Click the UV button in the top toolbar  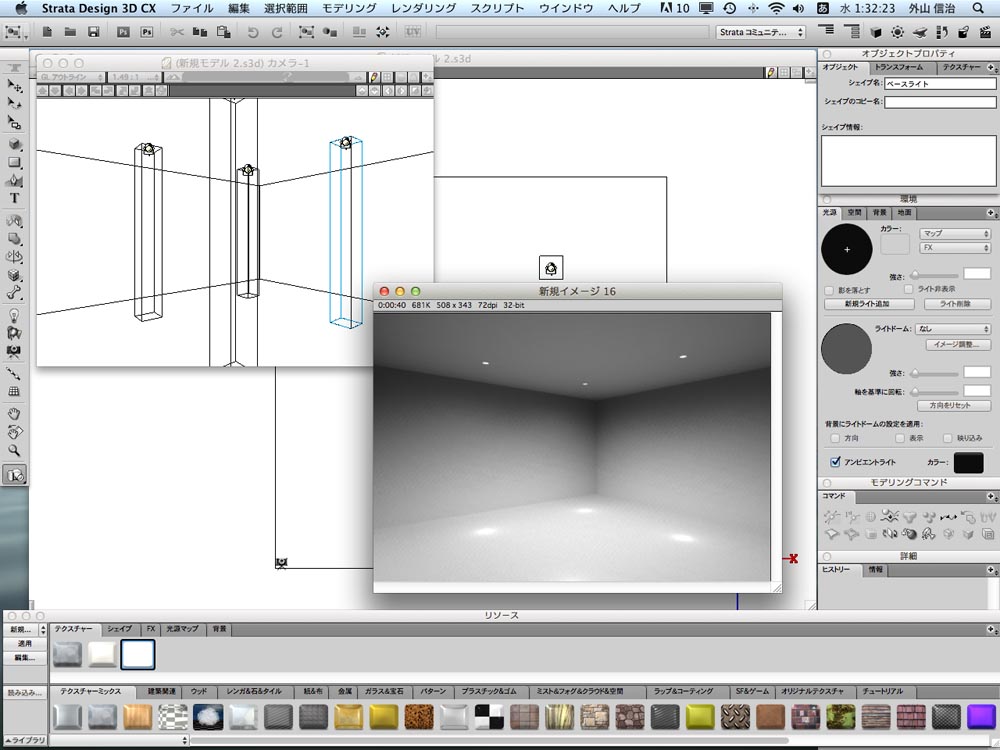[x=412, y=32]
